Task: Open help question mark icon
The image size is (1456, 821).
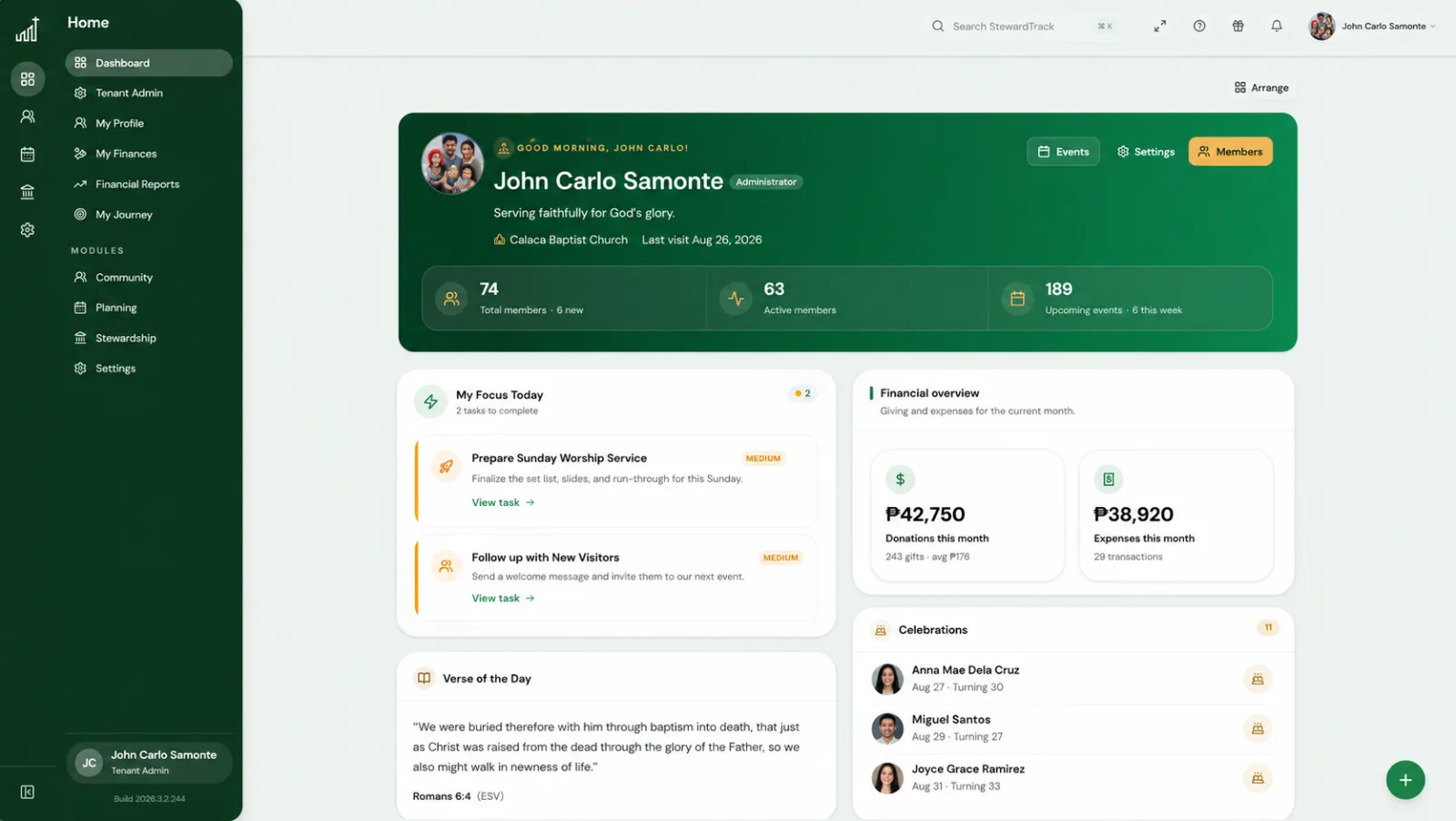Action: point(1199,26)
